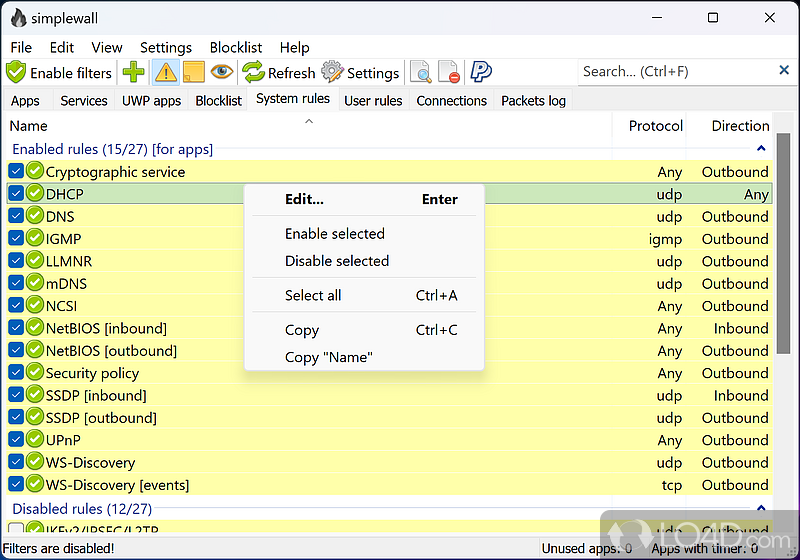Click the green status icon for UPnP
This screenshot has height=560, width=800.
coord(35,439)
